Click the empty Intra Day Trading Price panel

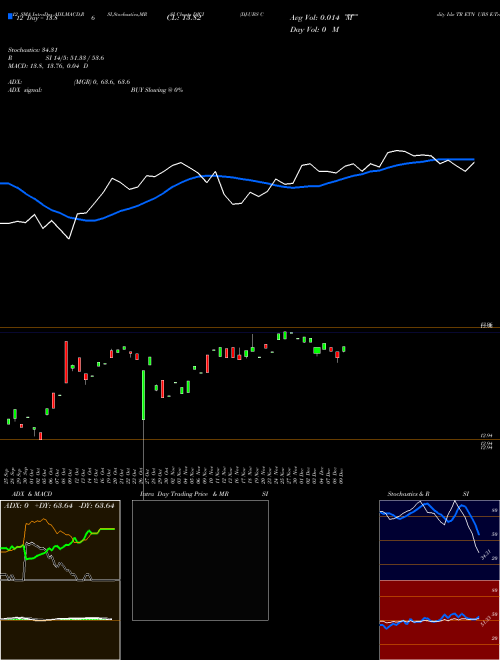point(200,560)
